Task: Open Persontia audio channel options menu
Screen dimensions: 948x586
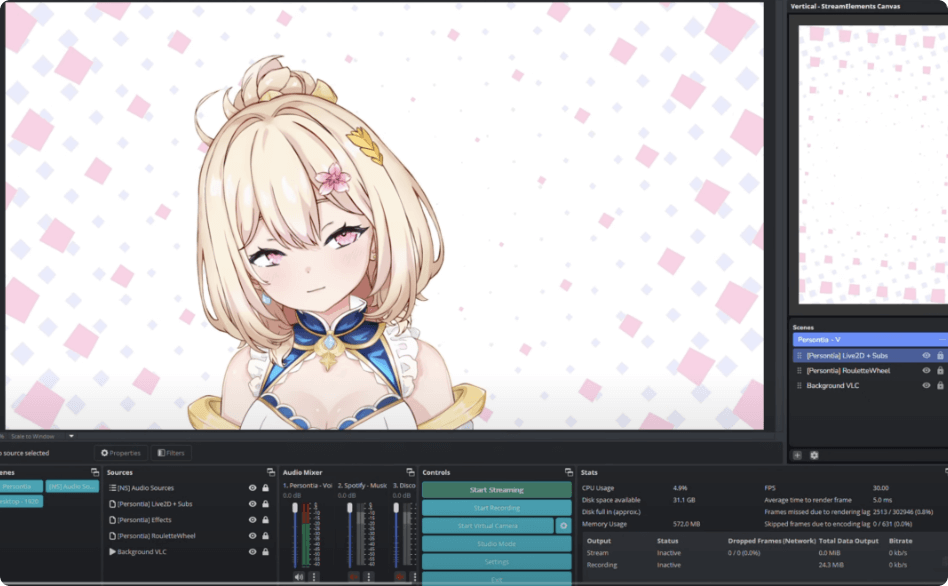Action: pos(314,577)
